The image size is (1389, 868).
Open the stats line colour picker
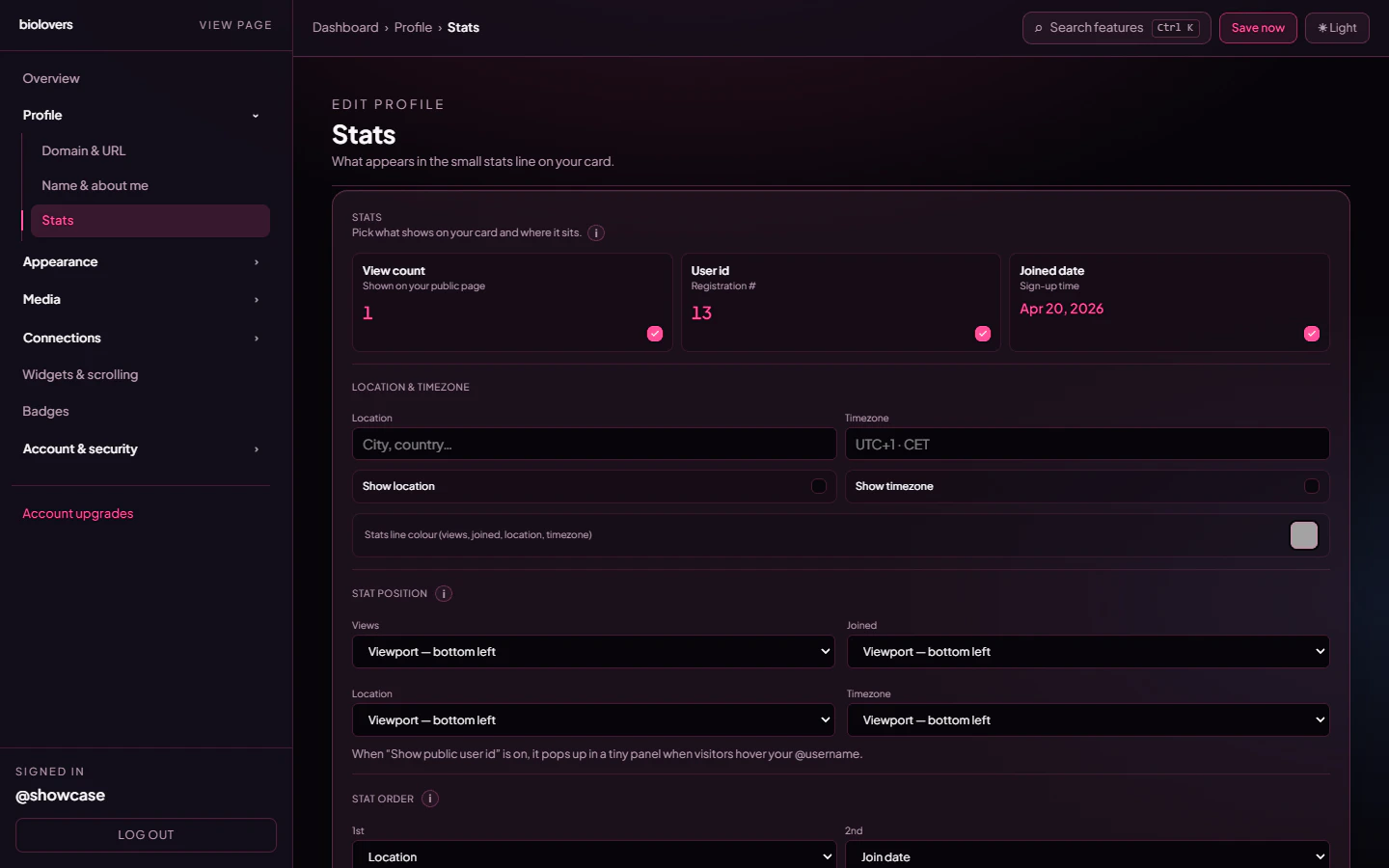tap(1303, 535)
